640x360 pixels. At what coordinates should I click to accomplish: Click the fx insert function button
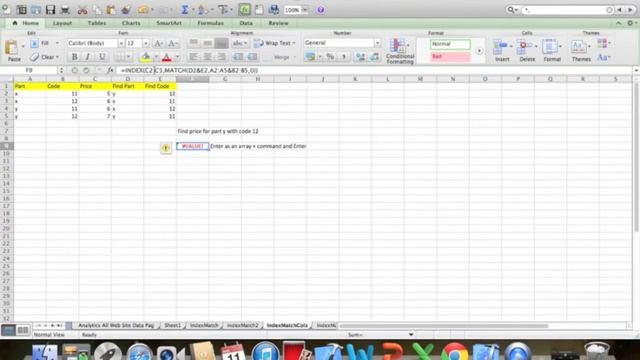pos(110,70)
